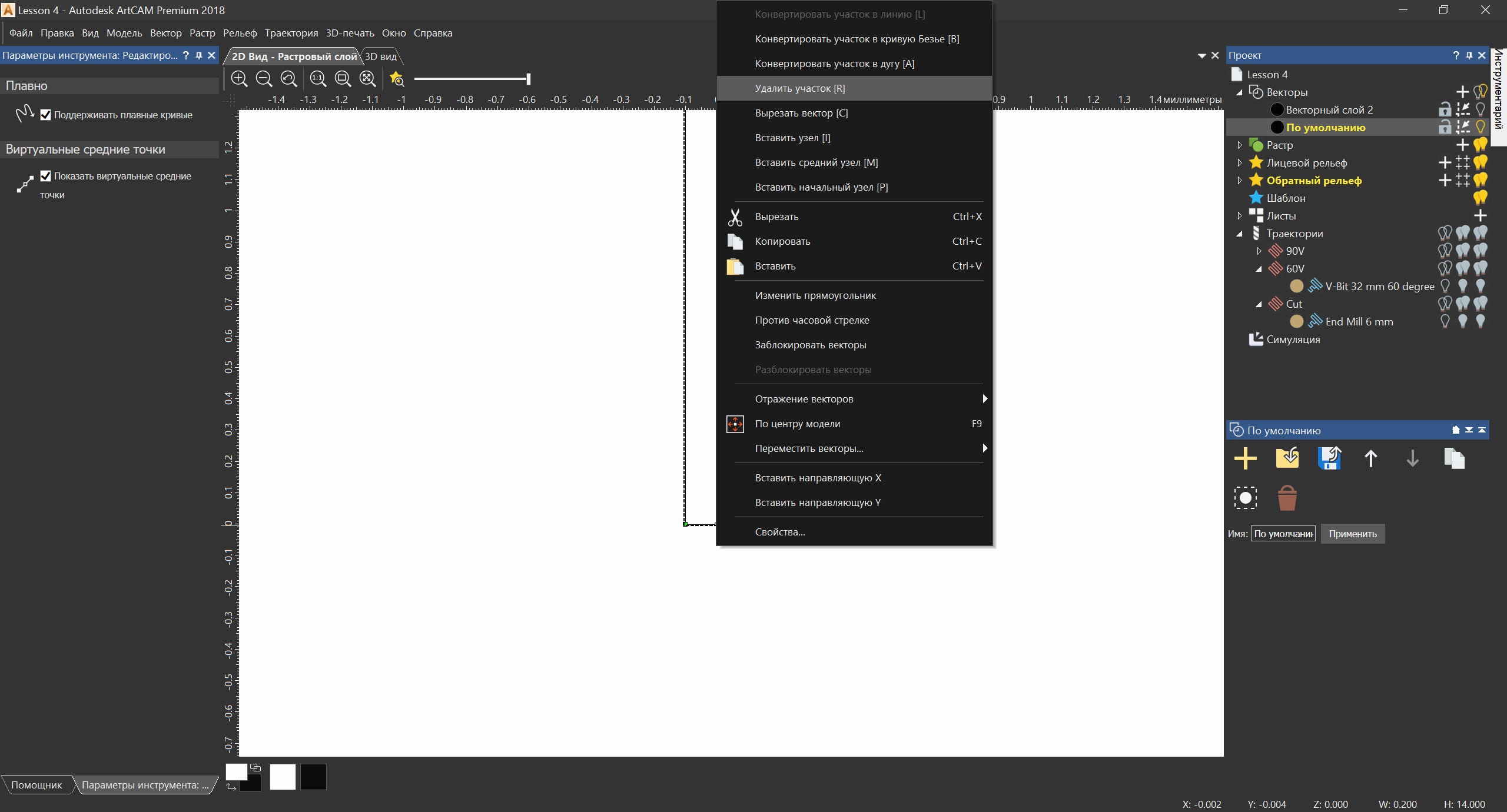Click the trash bin delete layer icon
The image size is (1507, 812).
pyautogui.click(x=1287, y=498)
